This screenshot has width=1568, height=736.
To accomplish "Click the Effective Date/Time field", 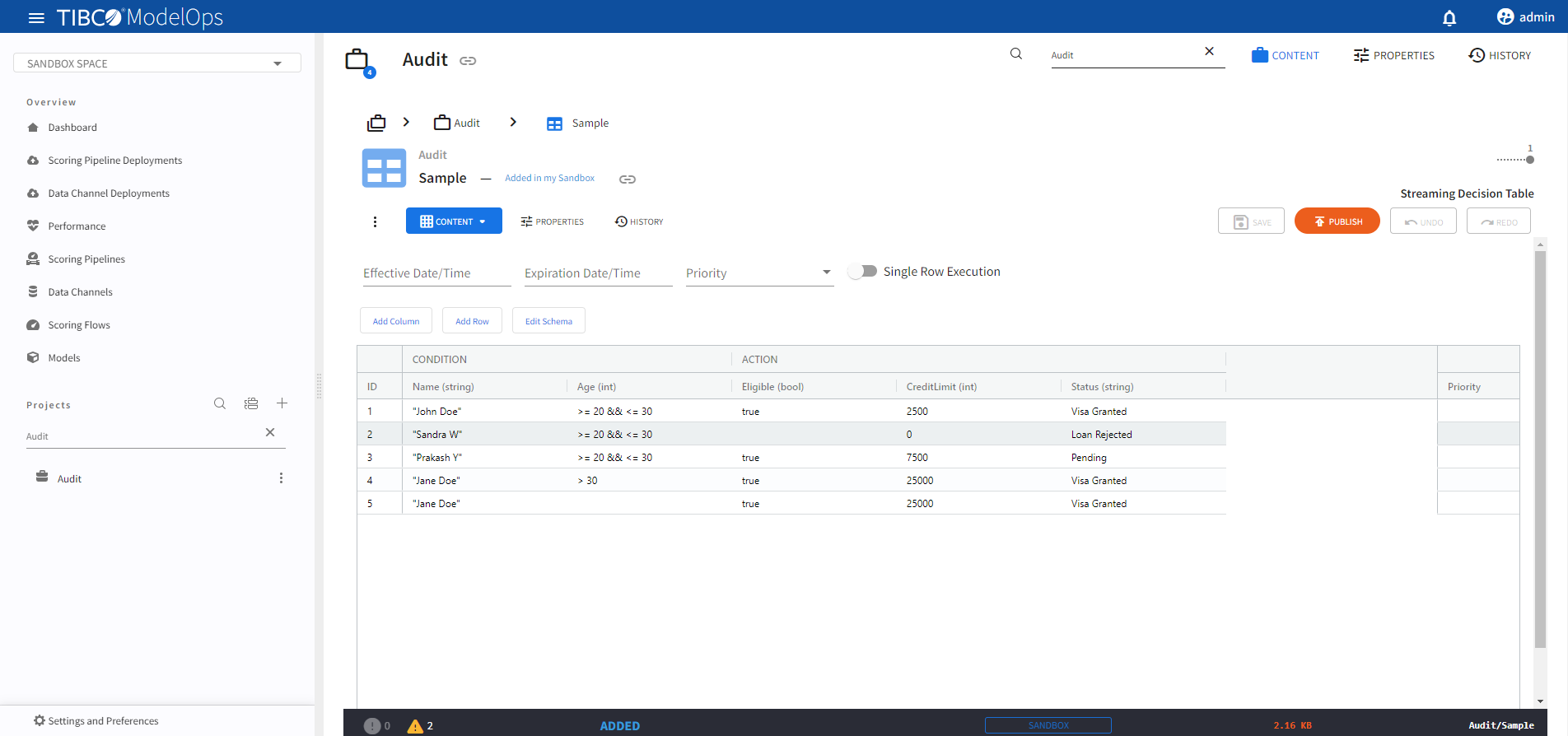I will [x=436, y=273].
